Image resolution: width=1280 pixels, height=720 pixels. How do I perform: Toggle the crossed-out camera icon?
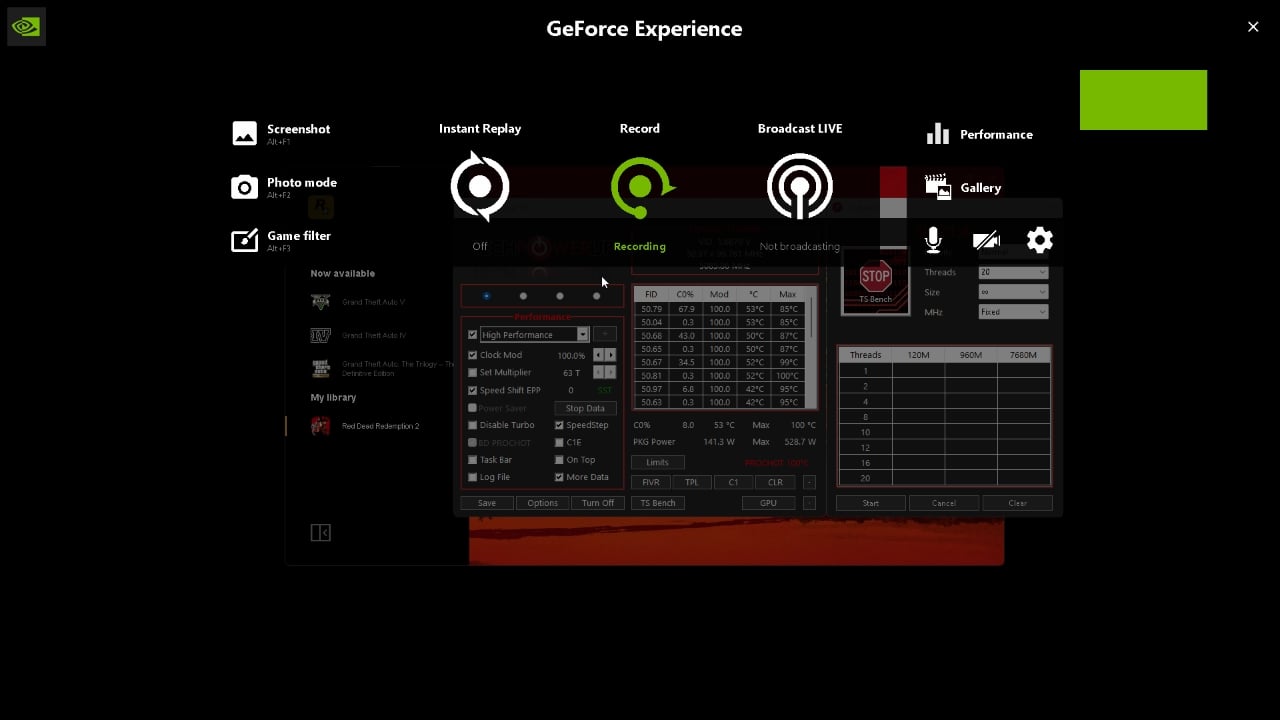tap(986, 240)
